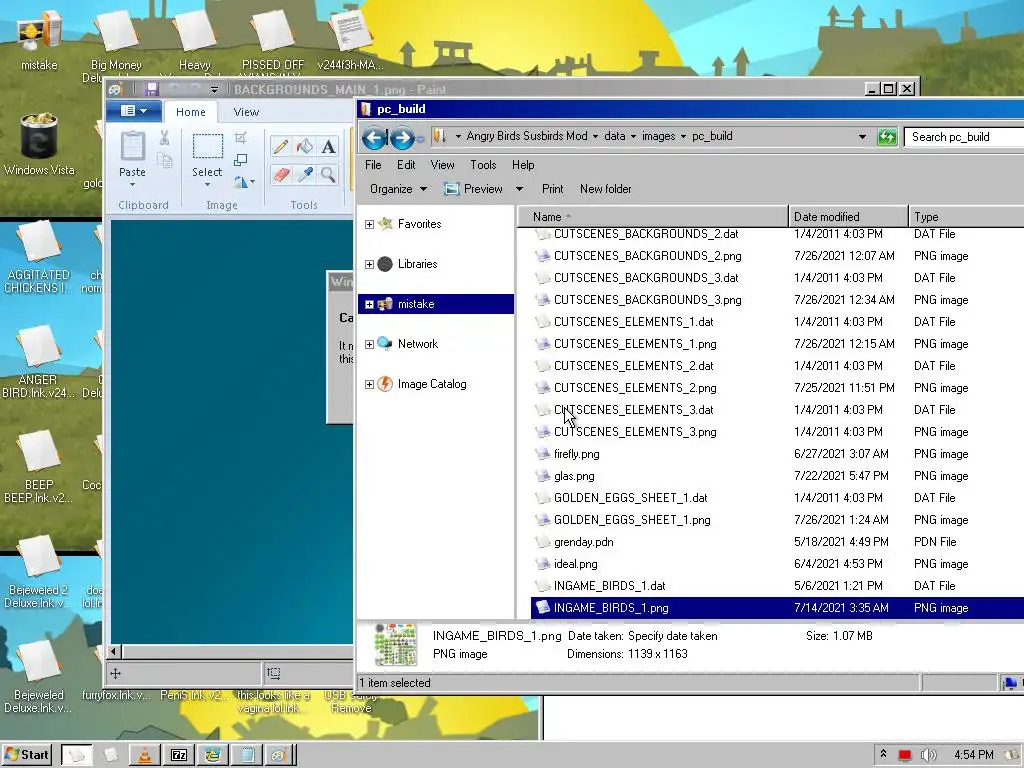Viewport: 1024px width, 768px height.
Task: Click the Resize icon in Paint Image group
Action: (x=240, y=160)
